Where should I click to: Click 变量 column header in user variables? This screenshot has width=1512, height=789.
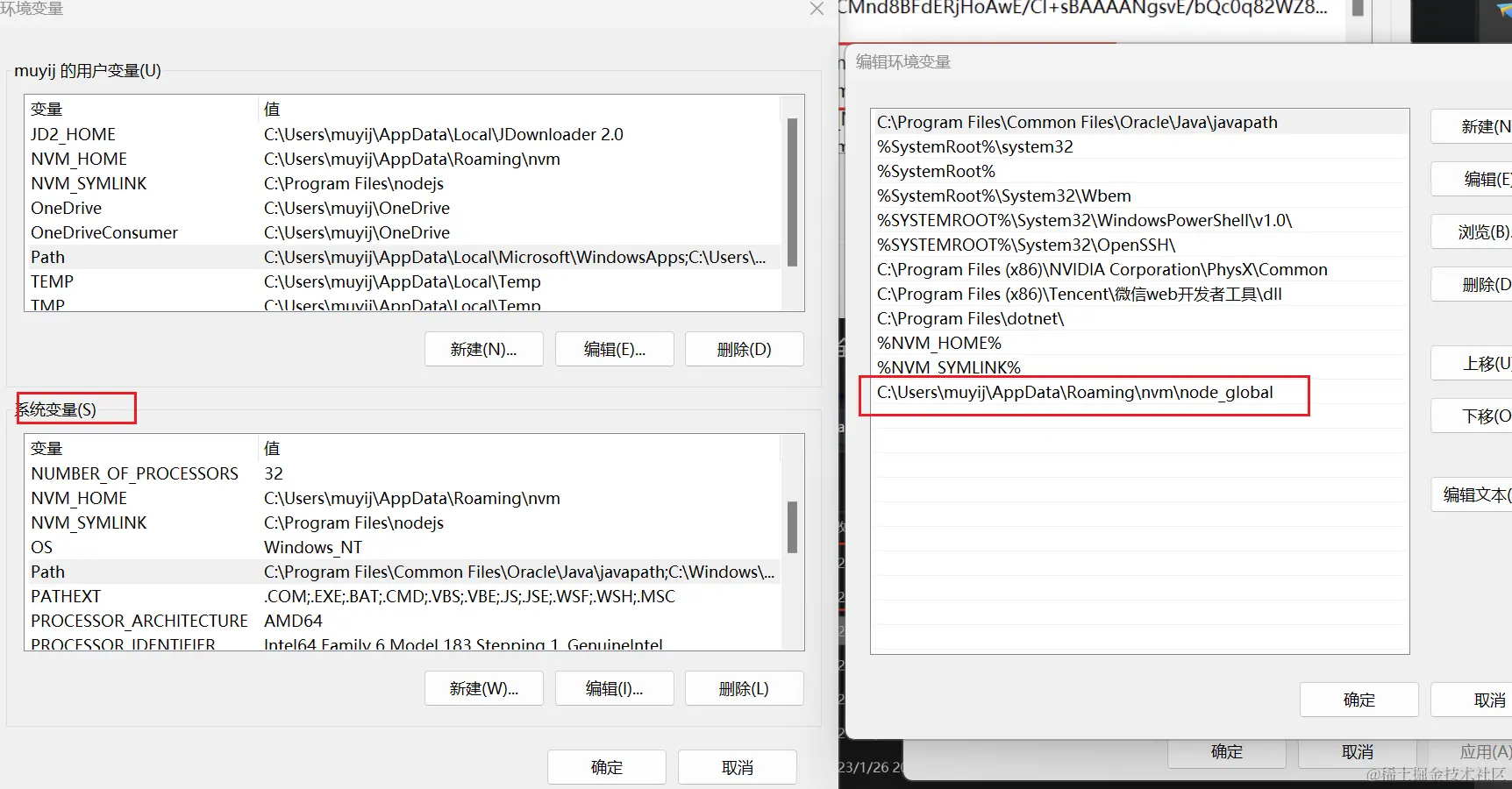coord(141,109)
